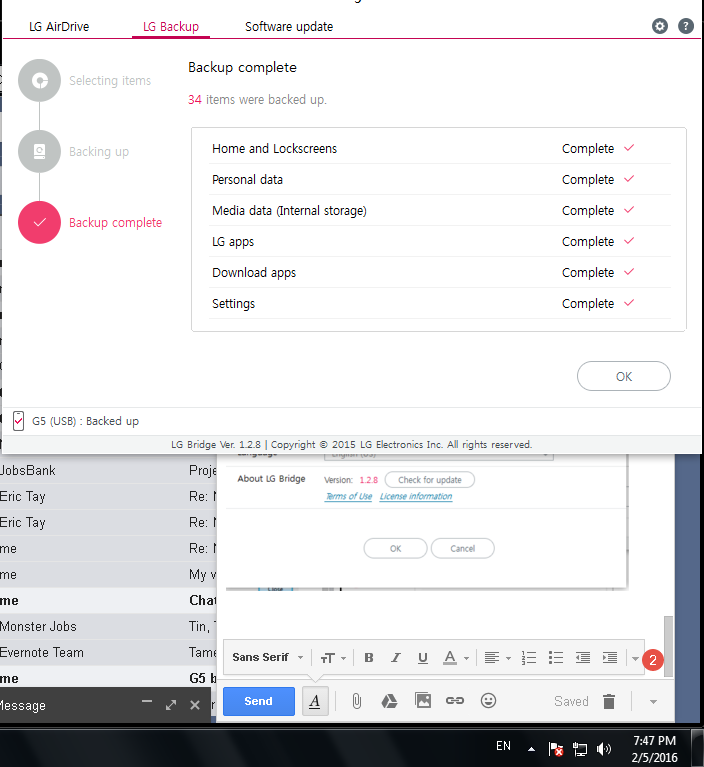
Task: Toggle underline formatting
Action: click(x=423, y=658)
